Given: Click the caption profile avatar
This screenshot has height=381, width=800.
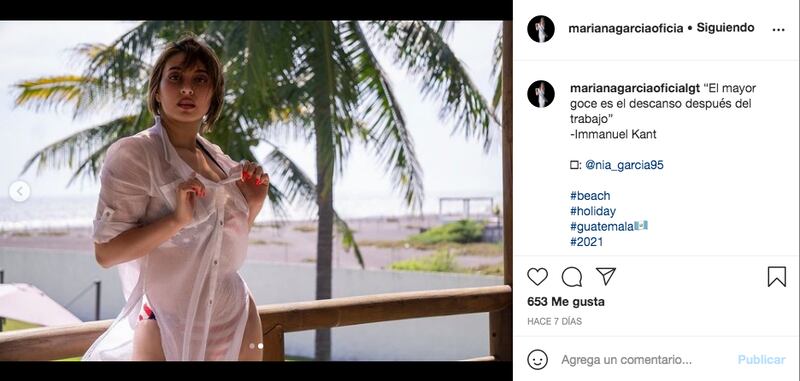Looking at the screenshot, I should [541, 94].
